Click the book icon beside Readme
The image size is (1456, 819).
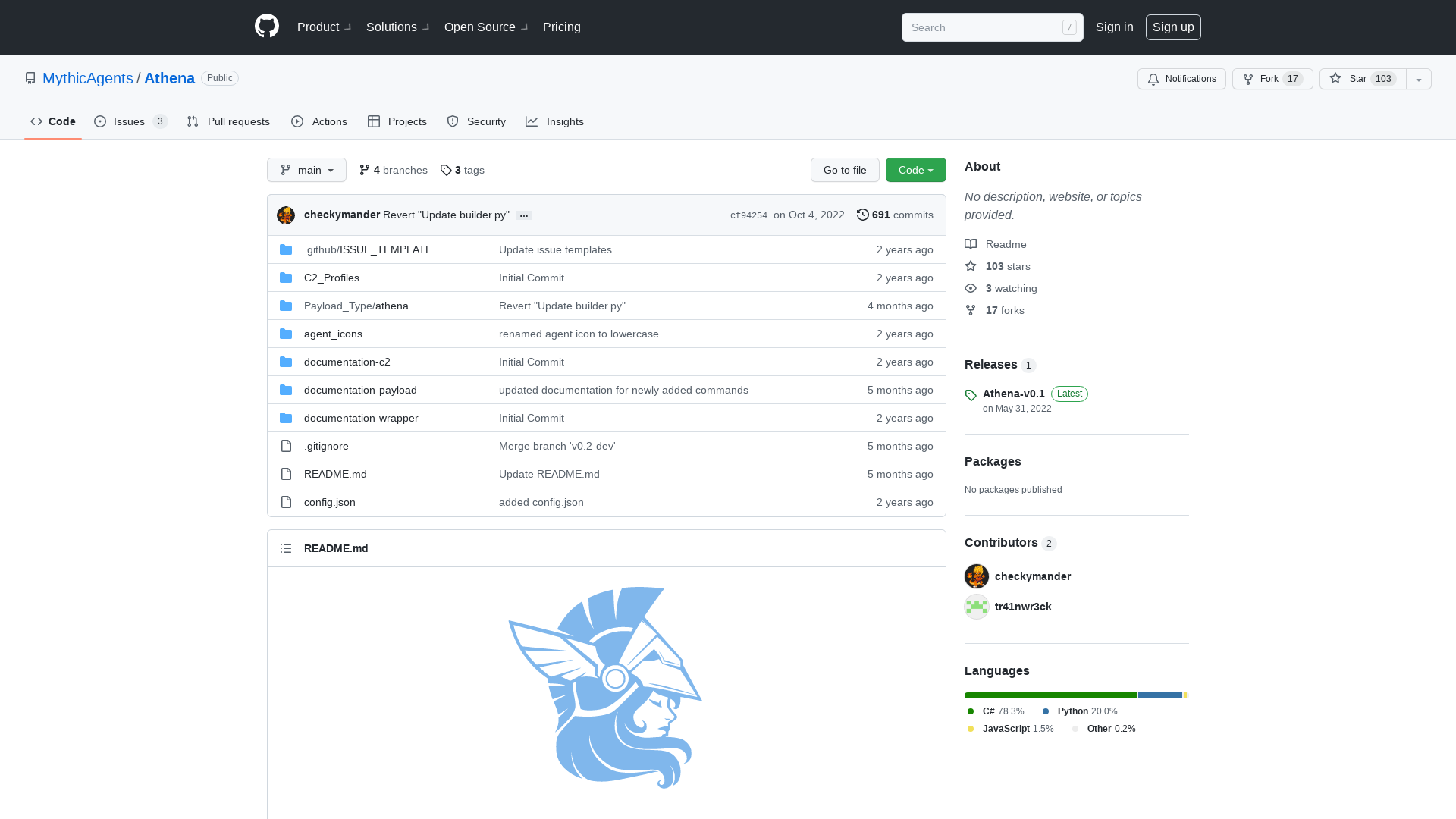click(971, 244)
